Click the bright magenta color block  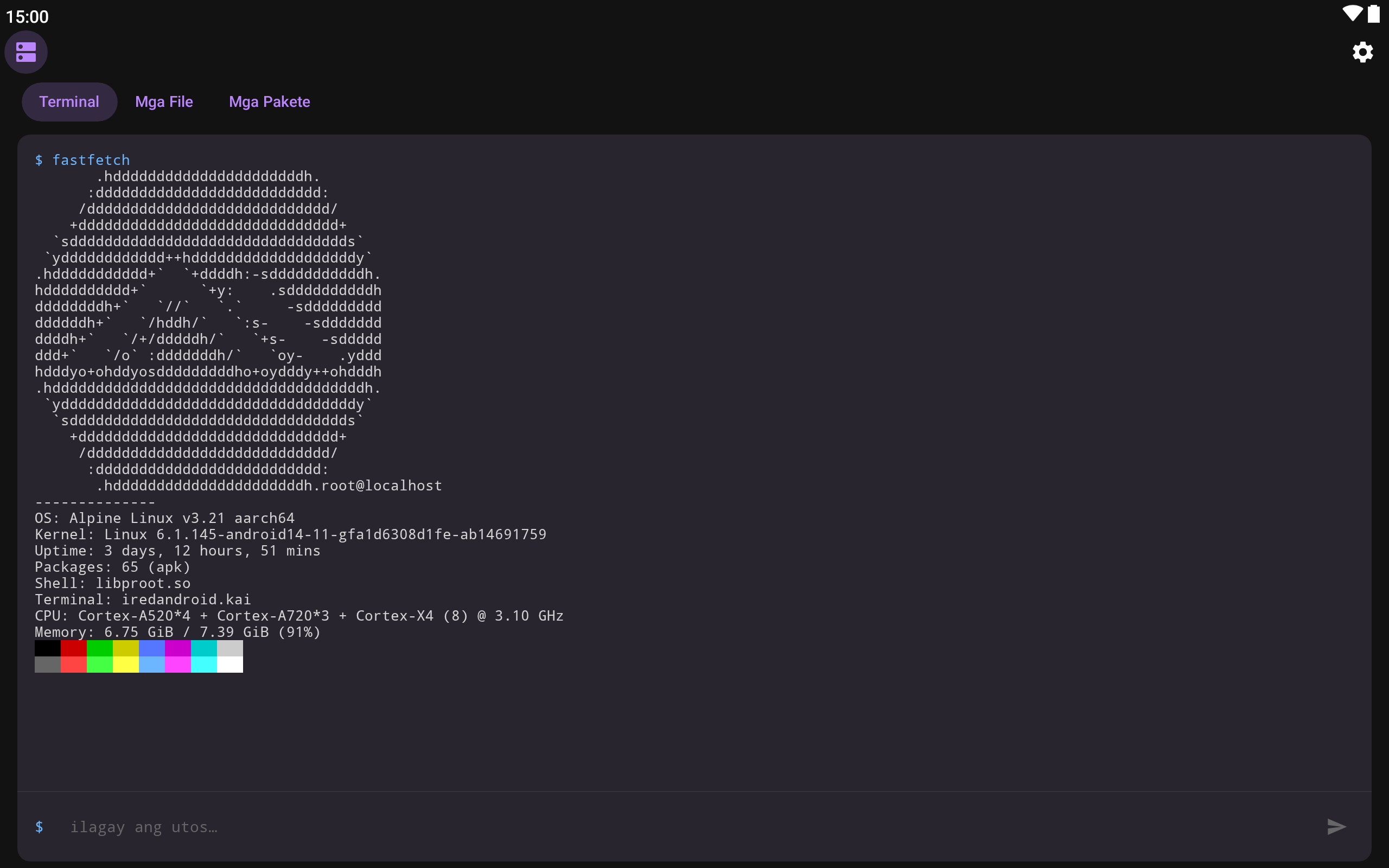(x=178, y=664)
